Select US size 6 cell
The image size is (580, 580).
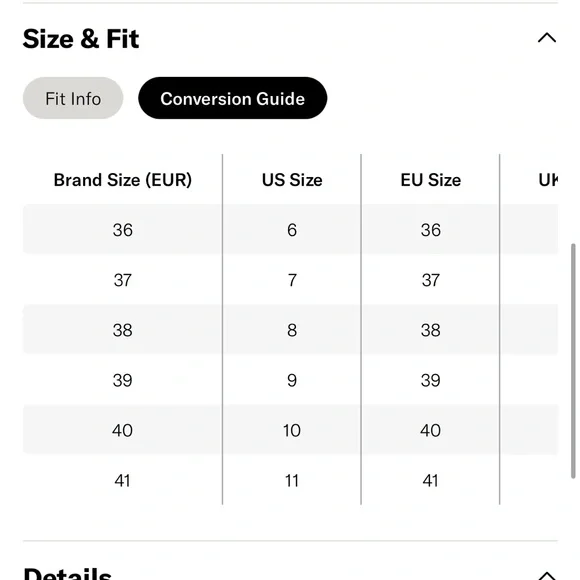tap(292, 230)
